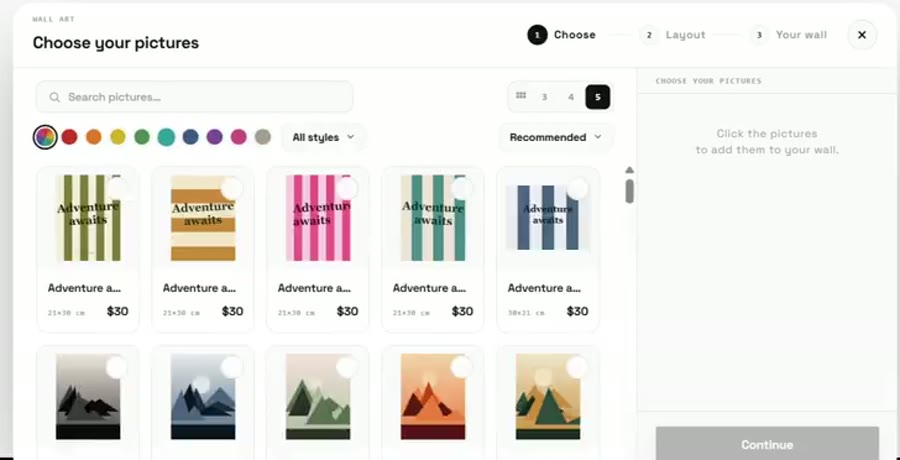Filter by orange color swatch

[94, 137]
